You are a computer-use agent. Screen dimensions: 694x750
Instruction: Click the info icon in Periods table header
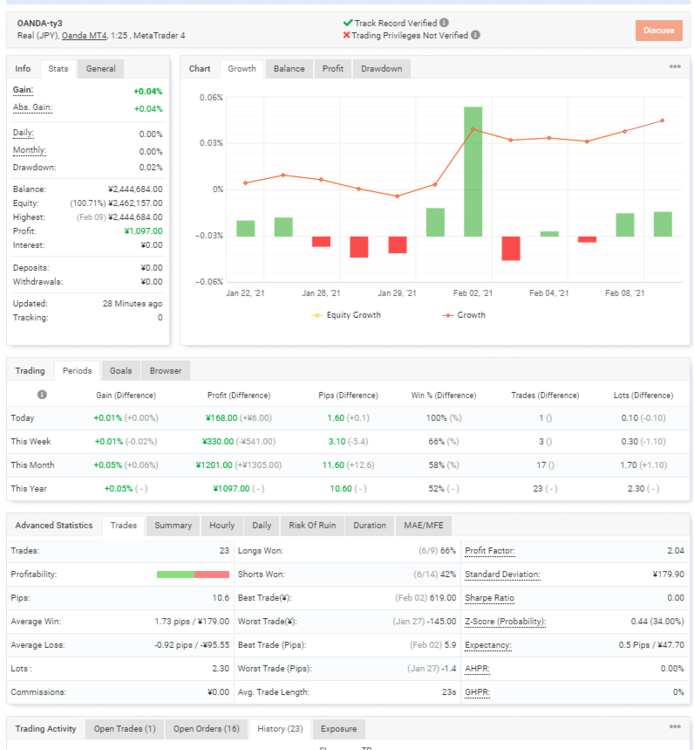[x=42, y=395]
